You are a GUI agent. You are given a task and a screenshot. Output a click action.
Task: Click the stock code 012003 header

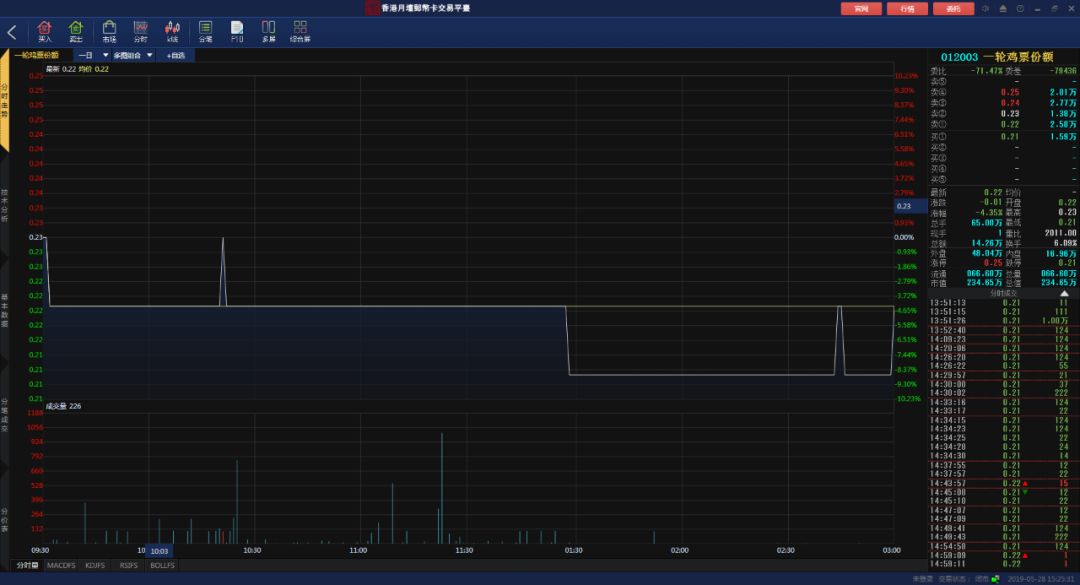pos(959,57)
